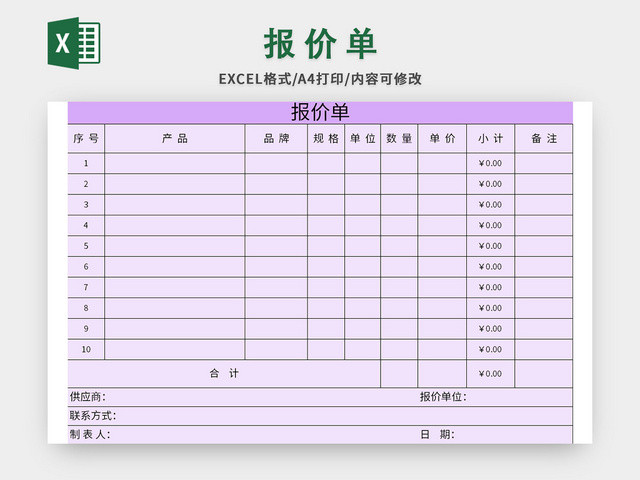Select the 序号 column header
This screenshot has height=480, width=640.
pyautogui.click(x=86, y=139)
